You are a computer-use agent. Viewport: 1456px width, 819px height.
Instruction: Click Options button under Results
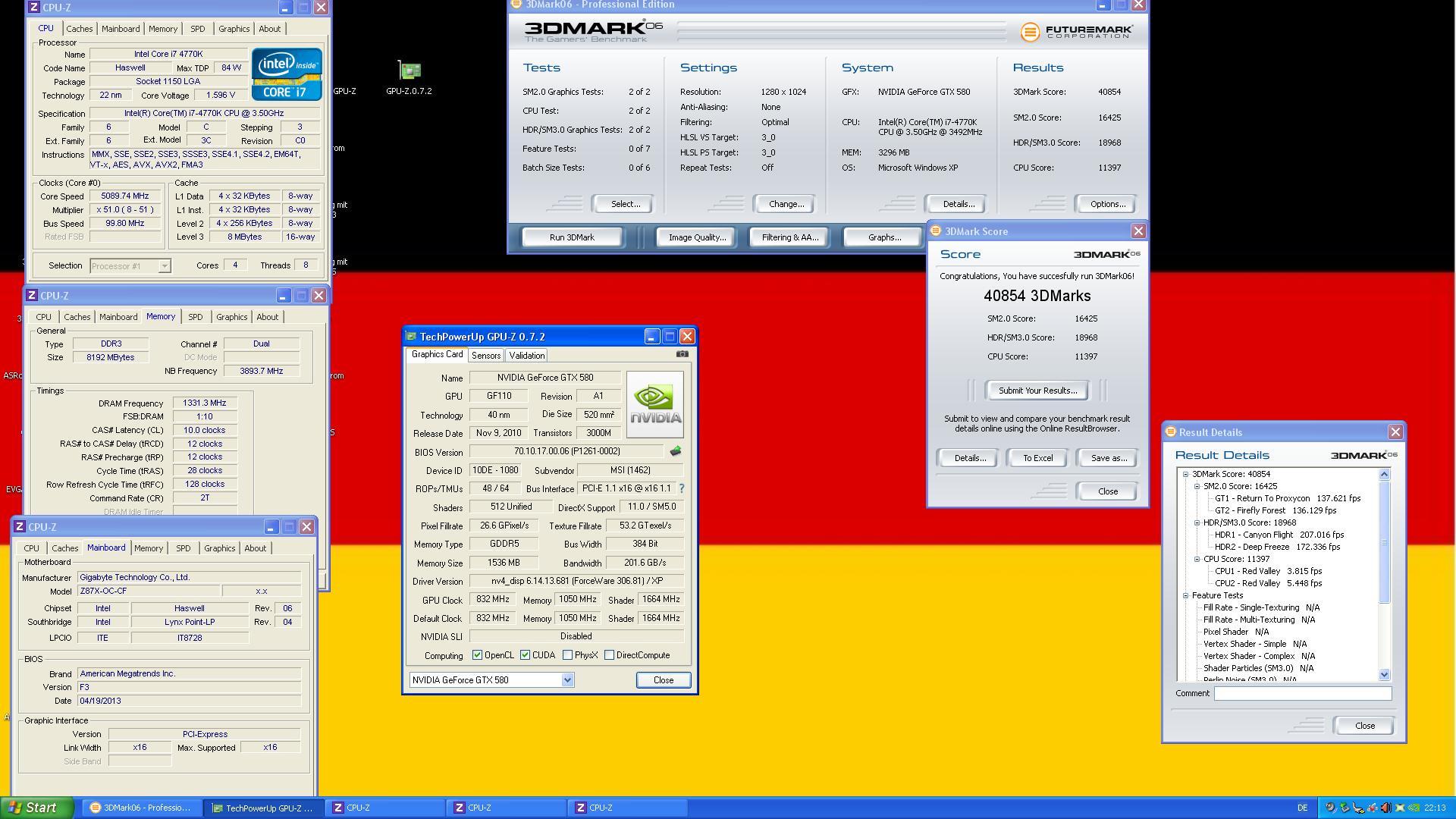(x=1107, y=204)
